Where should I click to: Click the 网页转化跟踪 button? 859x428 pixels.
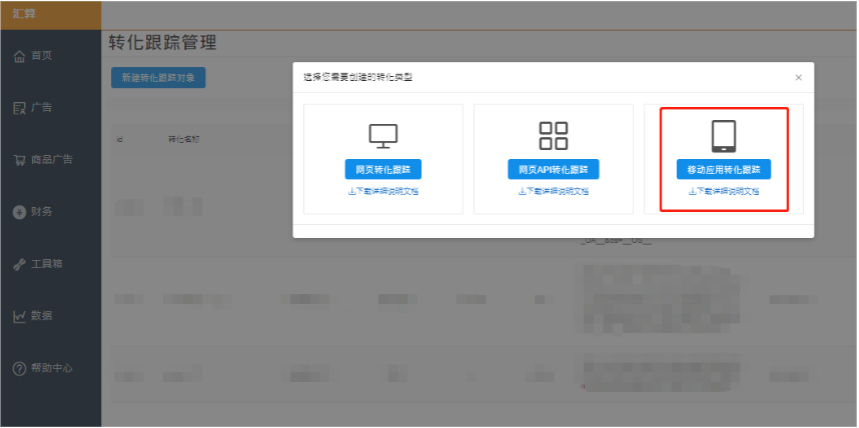(383, 169)
